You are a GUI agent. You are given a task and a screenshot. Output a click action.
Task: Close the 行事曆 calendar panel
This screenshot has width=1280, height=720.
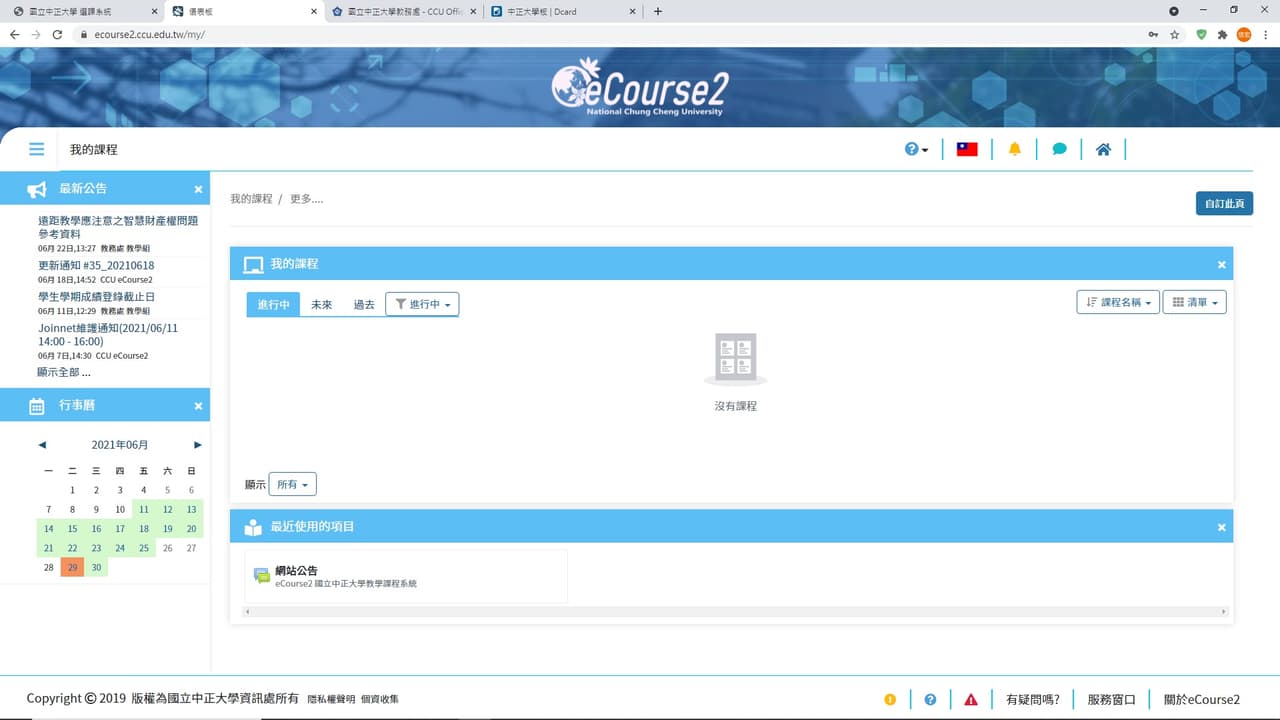[x=197, y=405]
